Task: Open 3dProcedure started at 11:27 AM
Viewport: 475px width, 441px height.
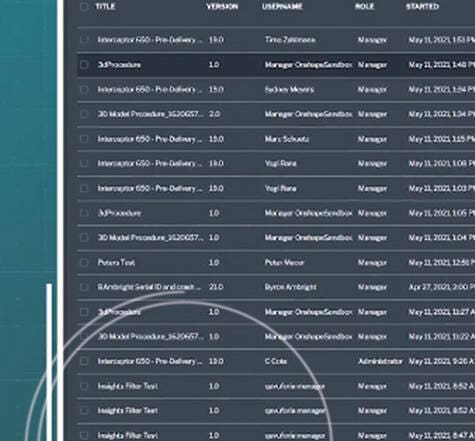Action: (x=119, y=312)
